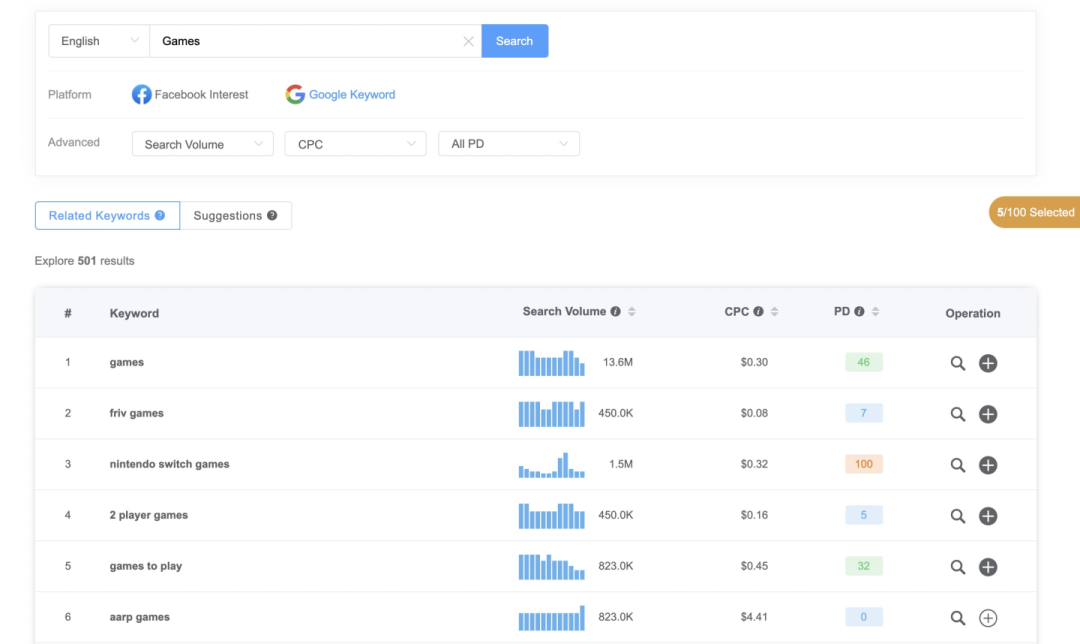Switch to the Suggestions tab

(x=235, y=216)
